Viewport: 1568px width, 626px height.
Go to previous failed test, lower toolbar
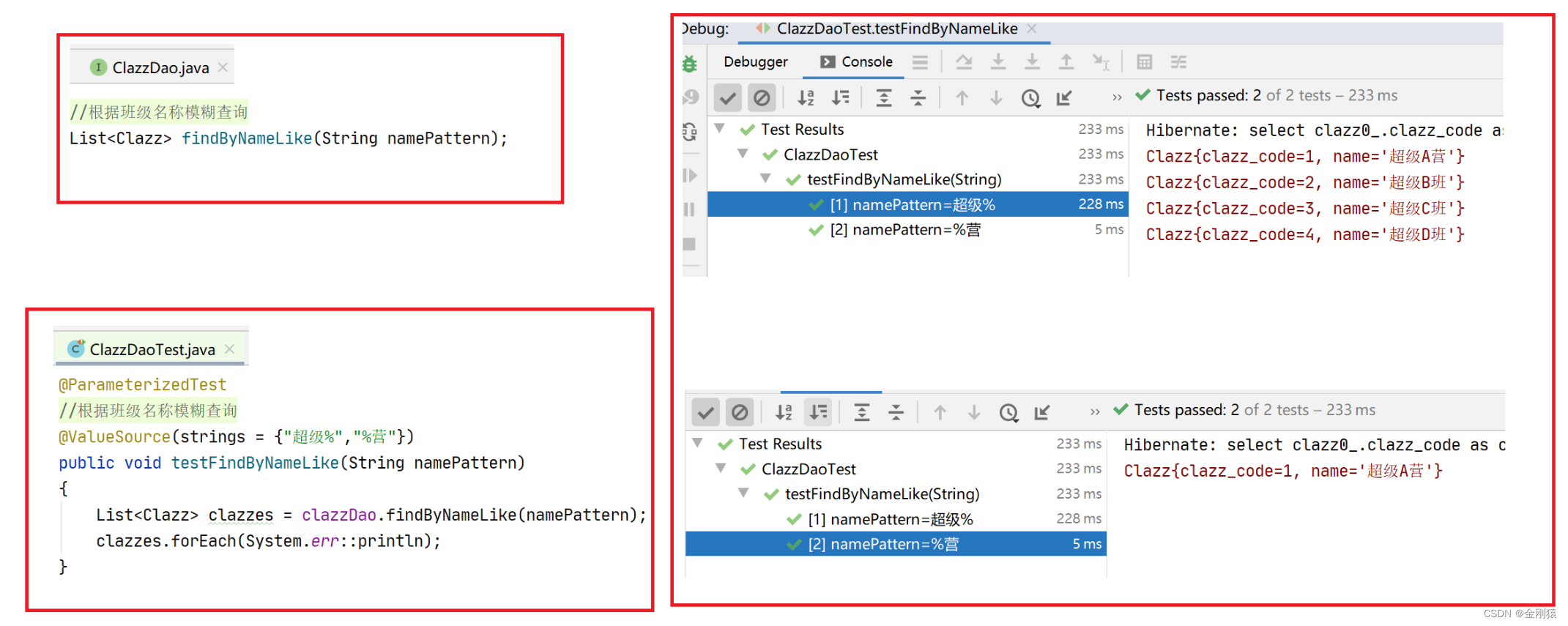tap(940, 412)
